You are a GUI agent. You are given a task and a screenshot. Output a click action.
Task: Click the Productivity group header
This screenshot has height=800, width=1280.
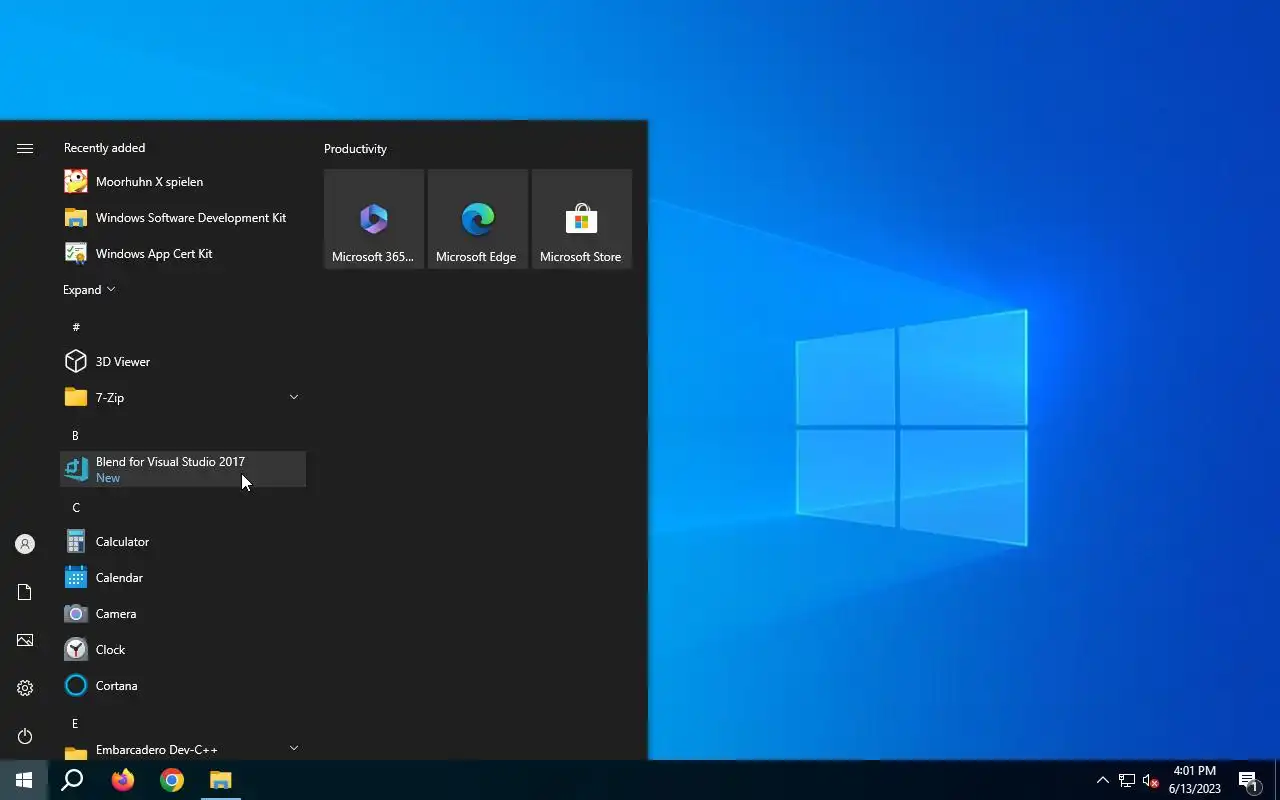[x=355, y=149]
